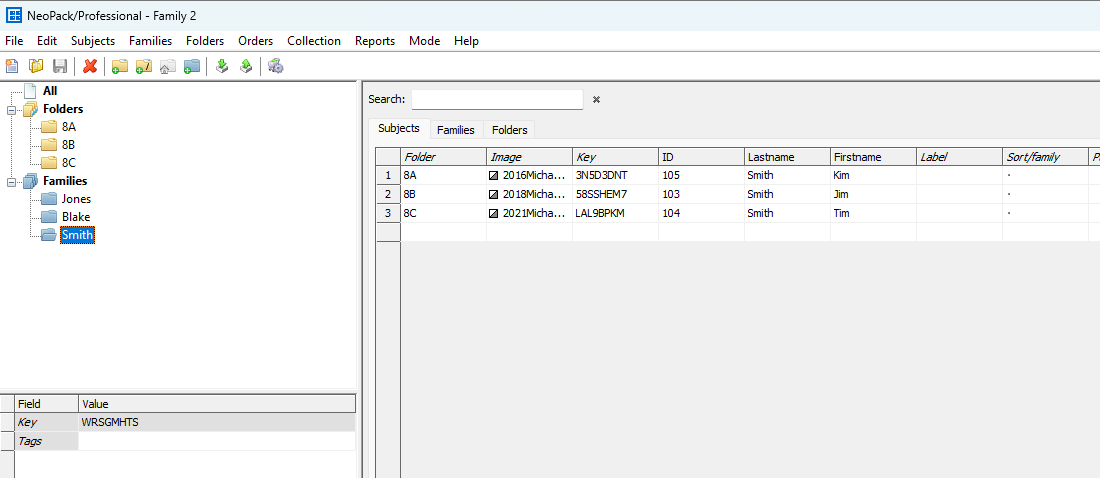This screenshot has height=478, width=1100.
Task: Open the Reports menu
Action: click(374, 41)
